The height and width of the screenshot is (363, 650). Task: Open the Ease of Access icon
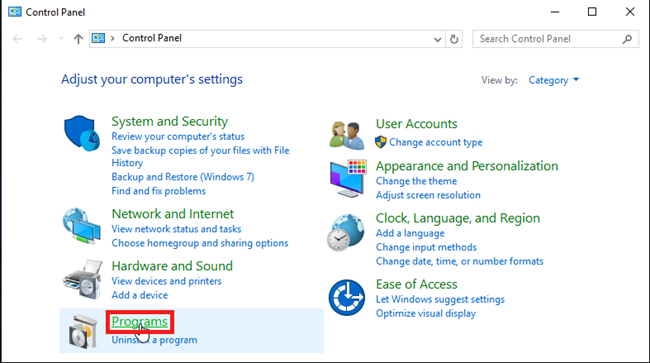tap(347, 297)
